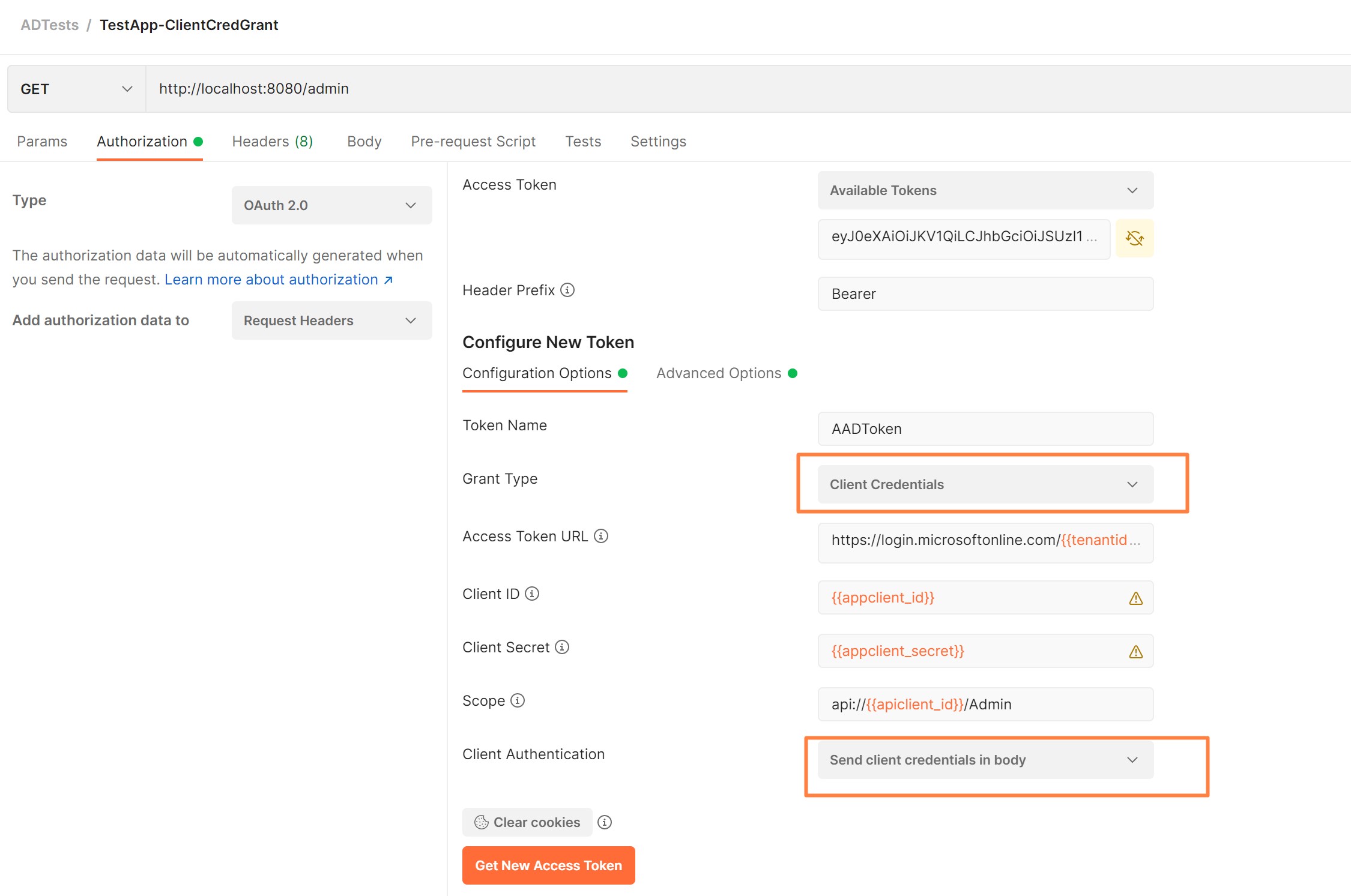The width and height of the screenshot is (1351, 896).
Task: Open the Request Headers dropdown
Action: (x=331, y=320)
